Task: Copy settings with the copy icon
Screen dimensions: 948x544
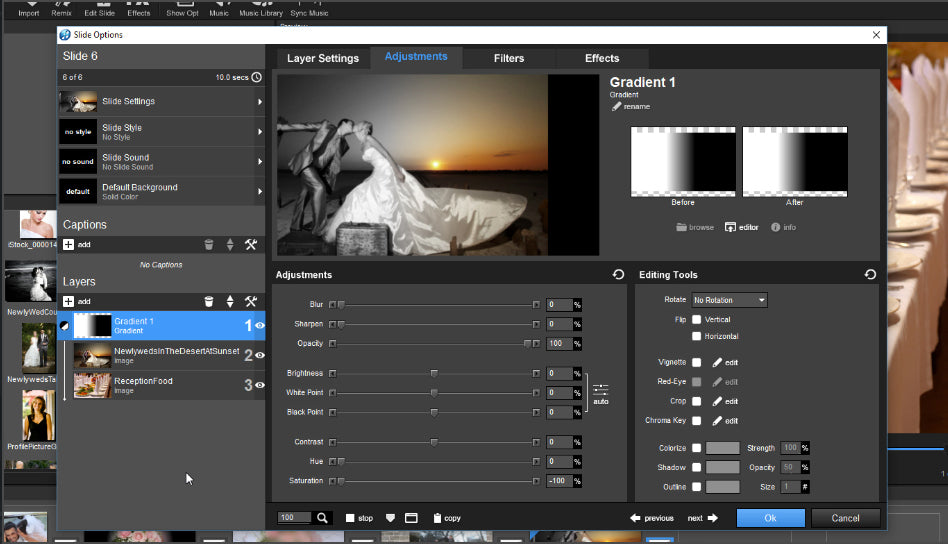Action: coord(447,518)
